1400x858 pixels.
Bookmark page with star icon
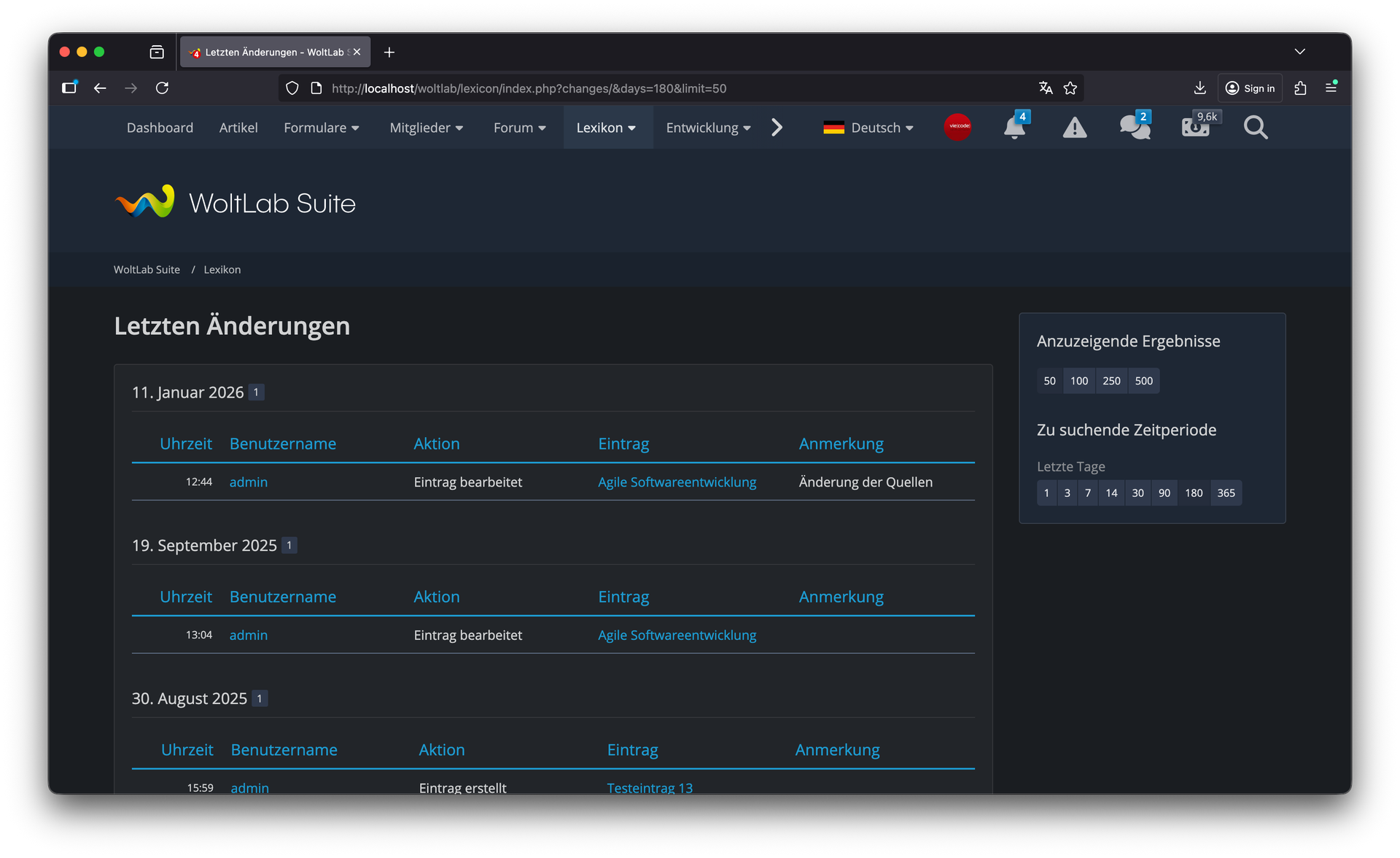(1070, 88)
